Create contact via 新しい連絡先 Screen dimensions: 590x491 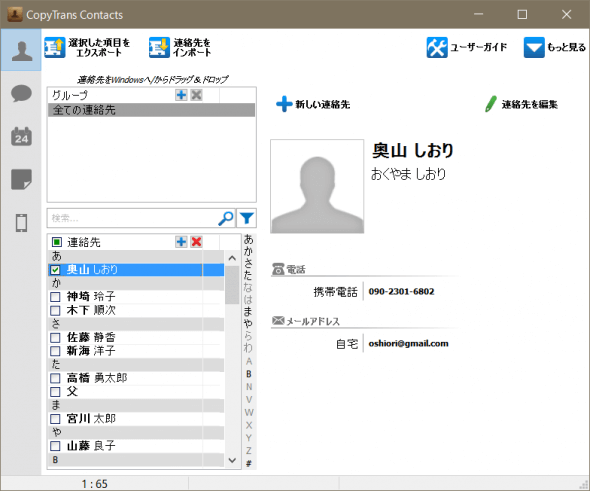click(313, 104)
